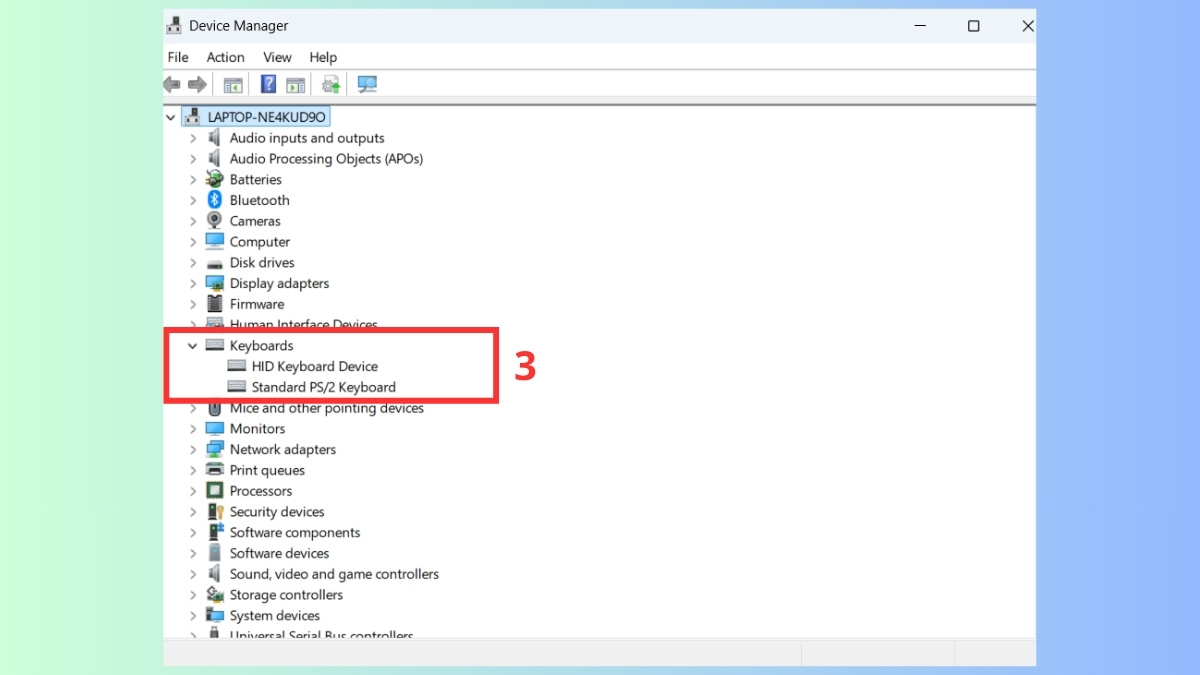Expand the Monitors chevron
The height and width of the screenshot is (675, 1200).
(x=193, y=429)
